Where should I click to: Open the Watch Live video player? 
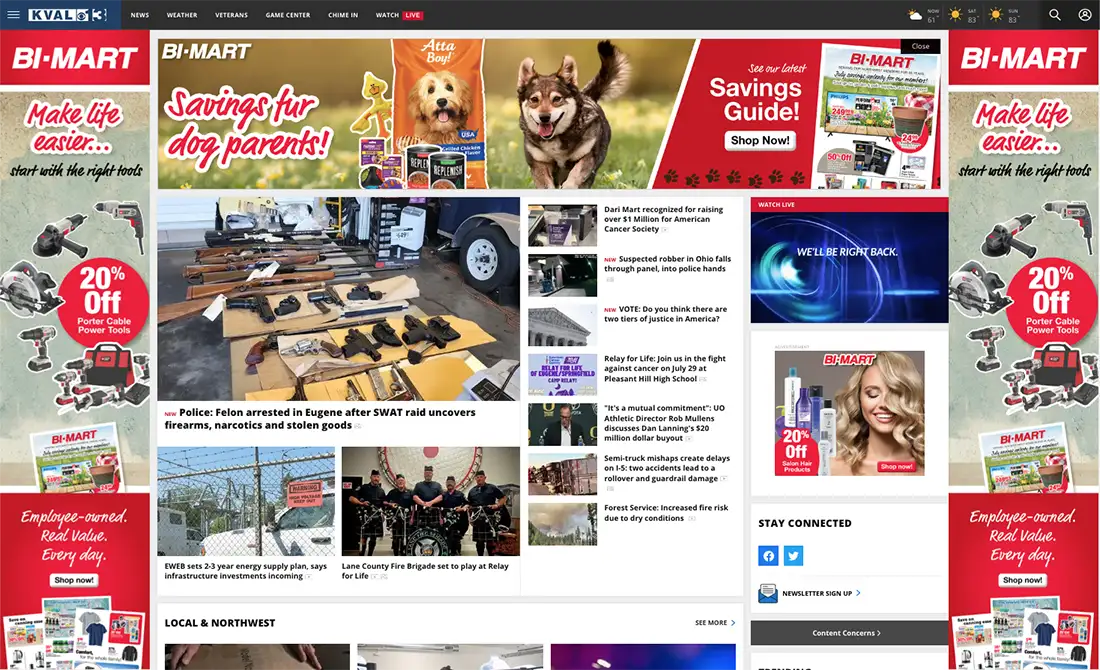click(849, 267)
